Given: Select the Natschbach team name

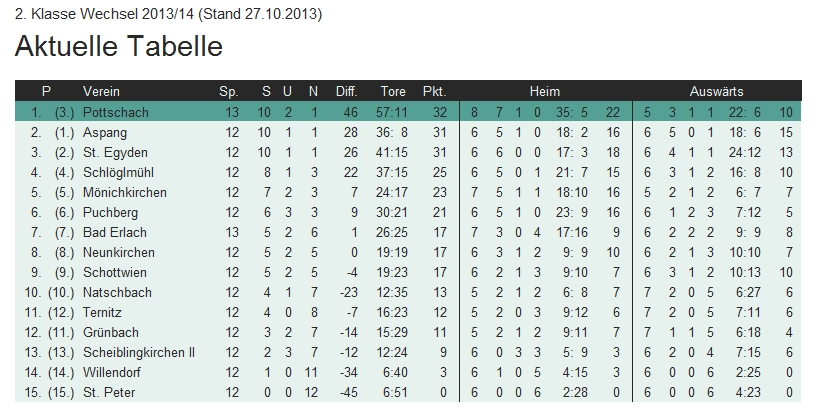Looking at the screenshot, I should click(118, 292).
